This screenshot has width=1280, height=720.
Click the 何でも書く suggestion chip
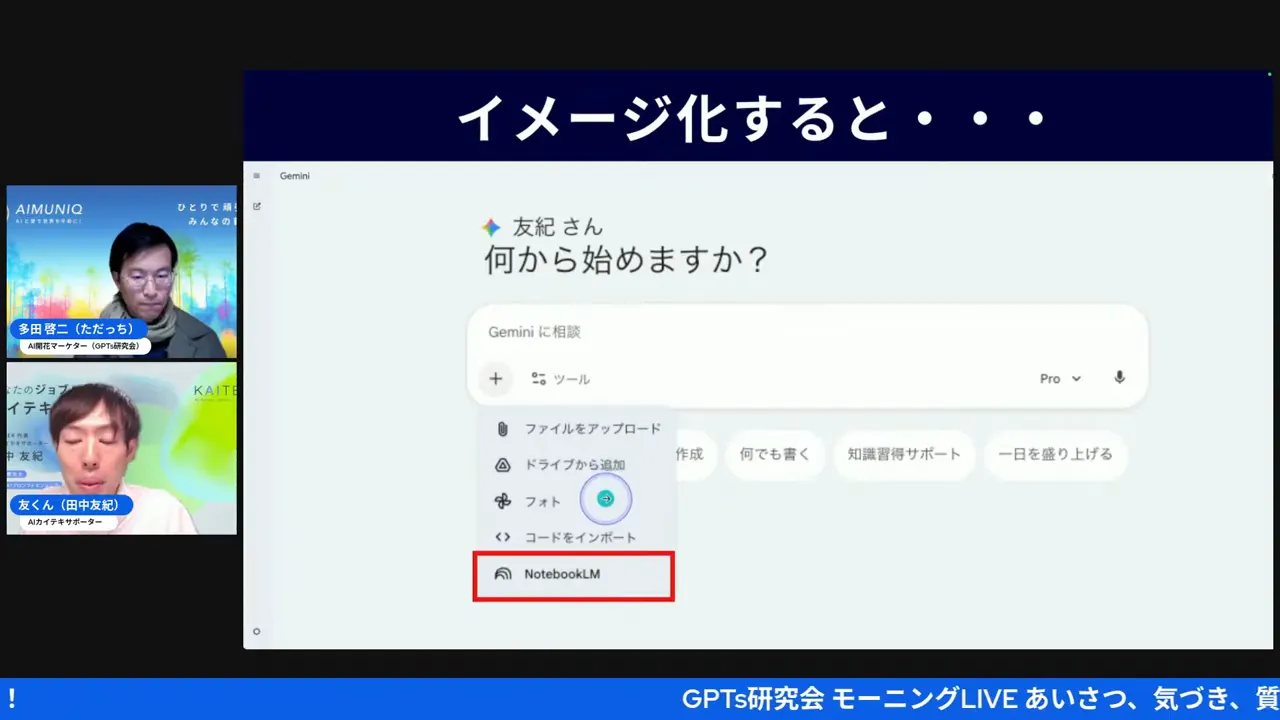(x=775, y=454)
